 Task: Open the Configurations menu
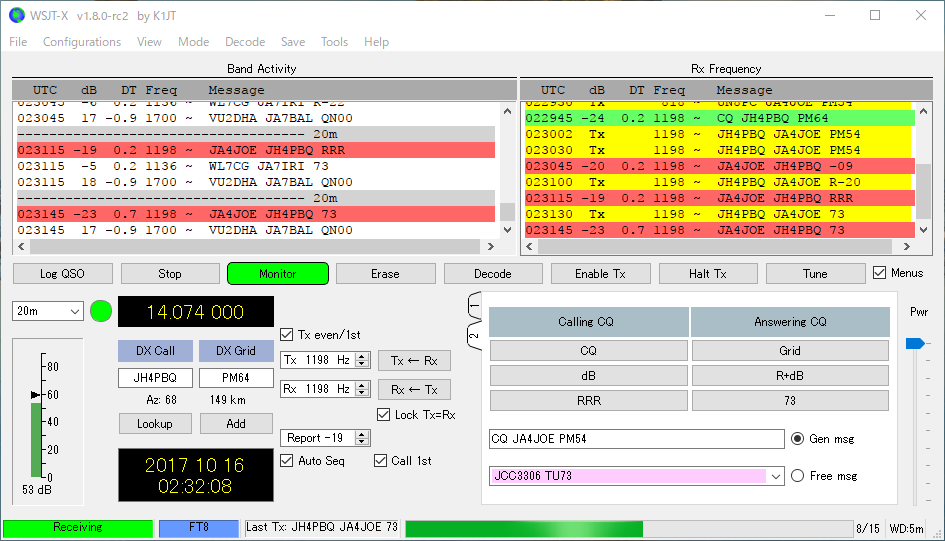coord(82,42)
